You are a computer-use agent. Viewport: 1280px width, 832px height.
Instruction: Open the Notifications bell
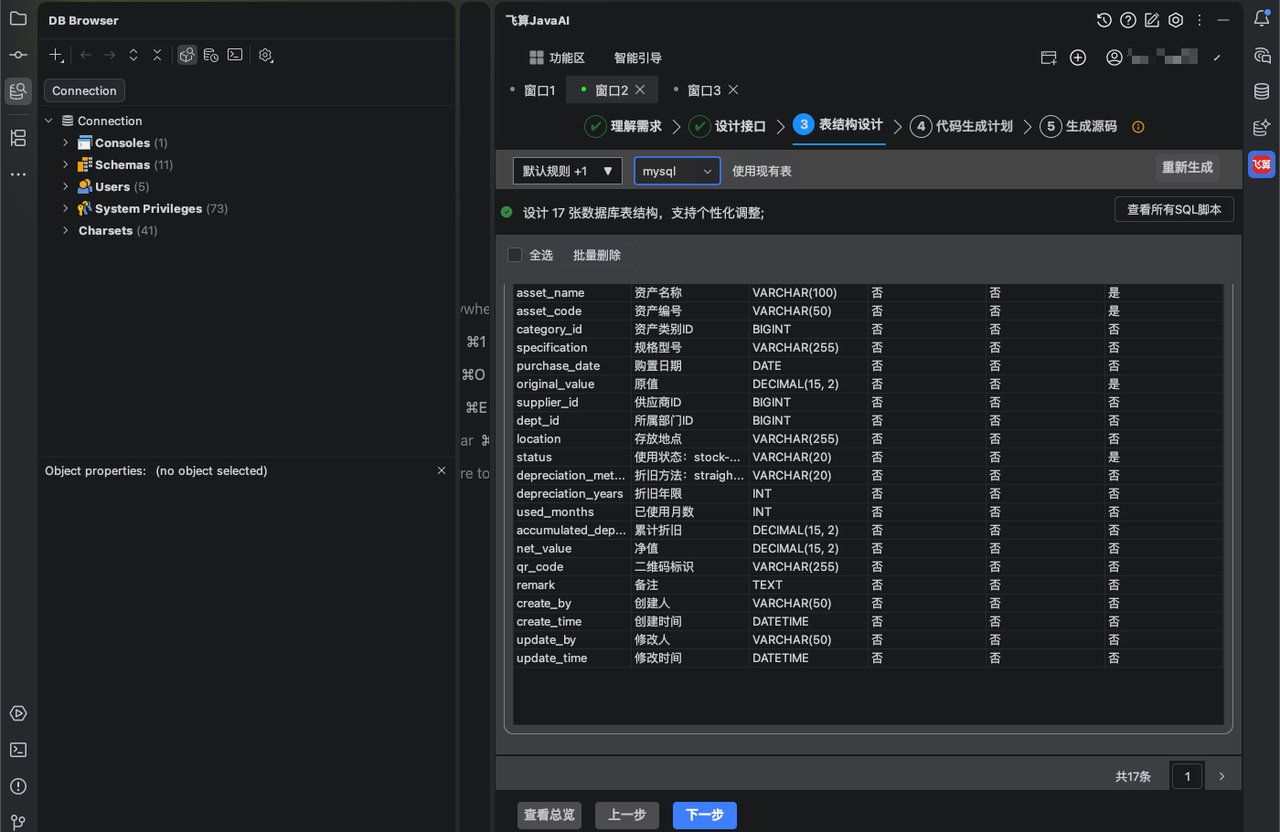pos(1262,18)
